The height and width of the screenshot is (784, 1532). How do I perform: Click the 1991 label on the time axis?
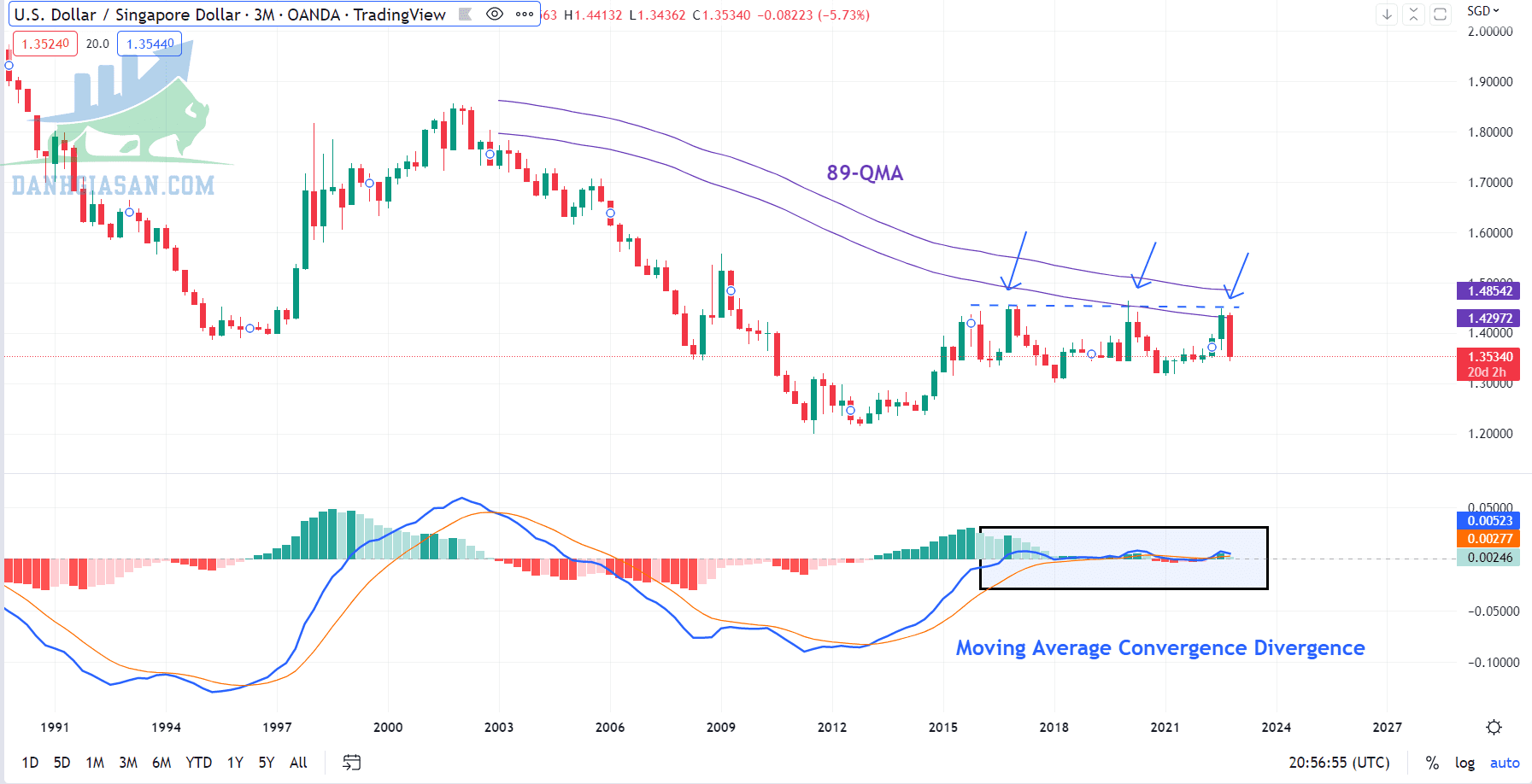point(55,728)
